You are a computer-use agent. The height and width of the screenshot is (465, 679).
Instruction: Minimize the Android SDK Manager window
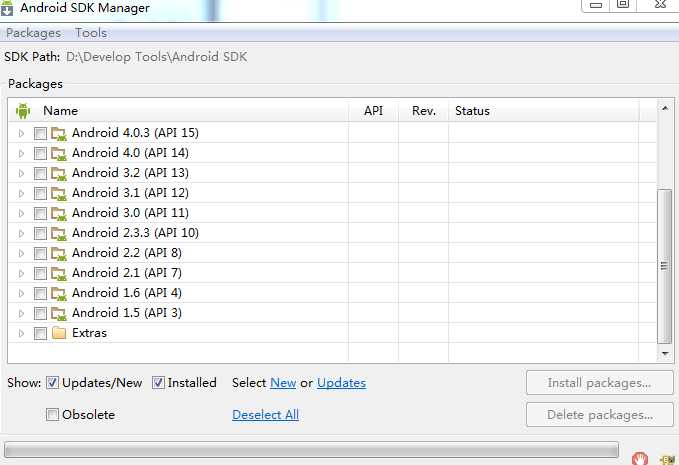[596, 5]
